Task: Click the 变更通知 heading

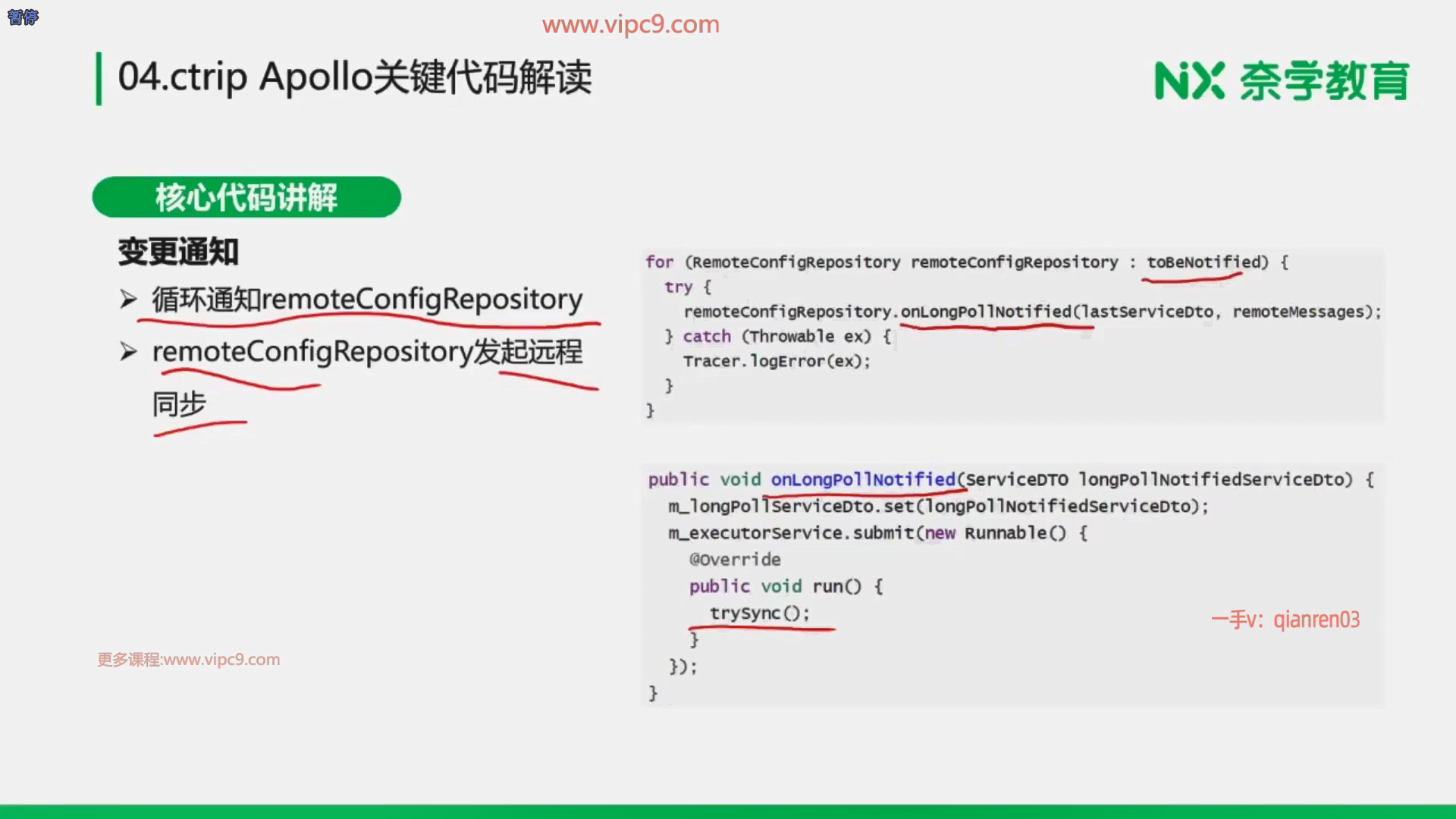Action: 178,252
